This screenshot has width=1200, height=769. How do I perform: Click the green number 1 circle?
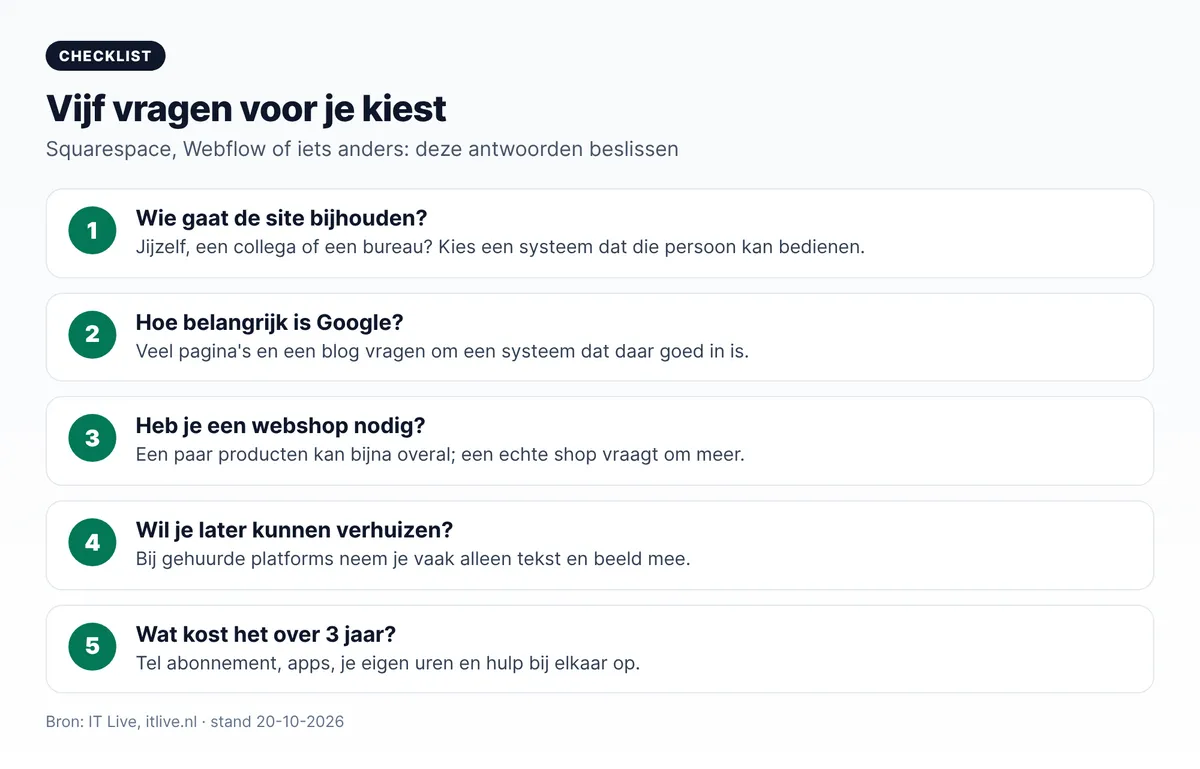pyautogui.click(x=93, y=231)
